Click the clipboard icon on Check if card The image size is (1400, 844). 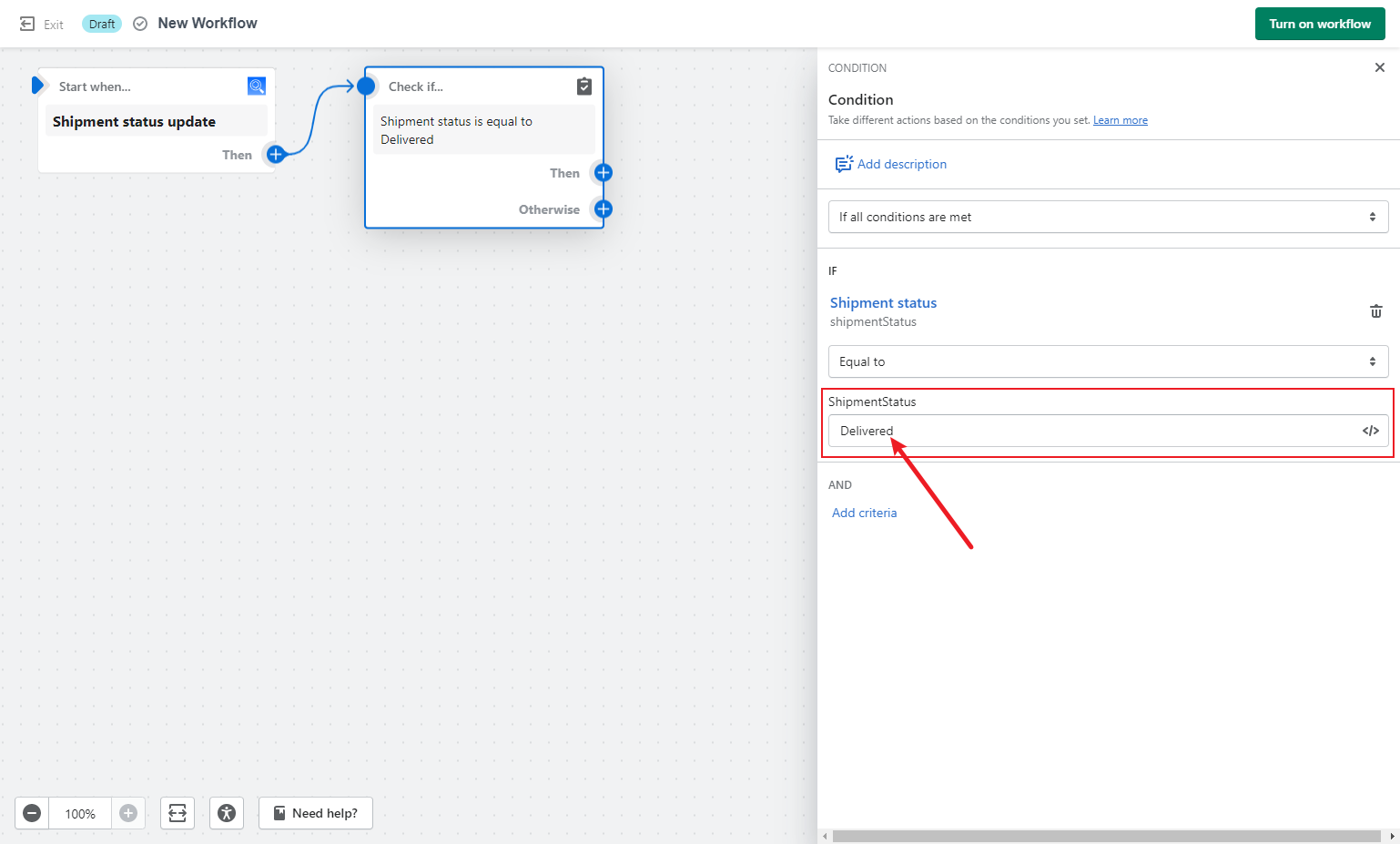tap(584, 86)
